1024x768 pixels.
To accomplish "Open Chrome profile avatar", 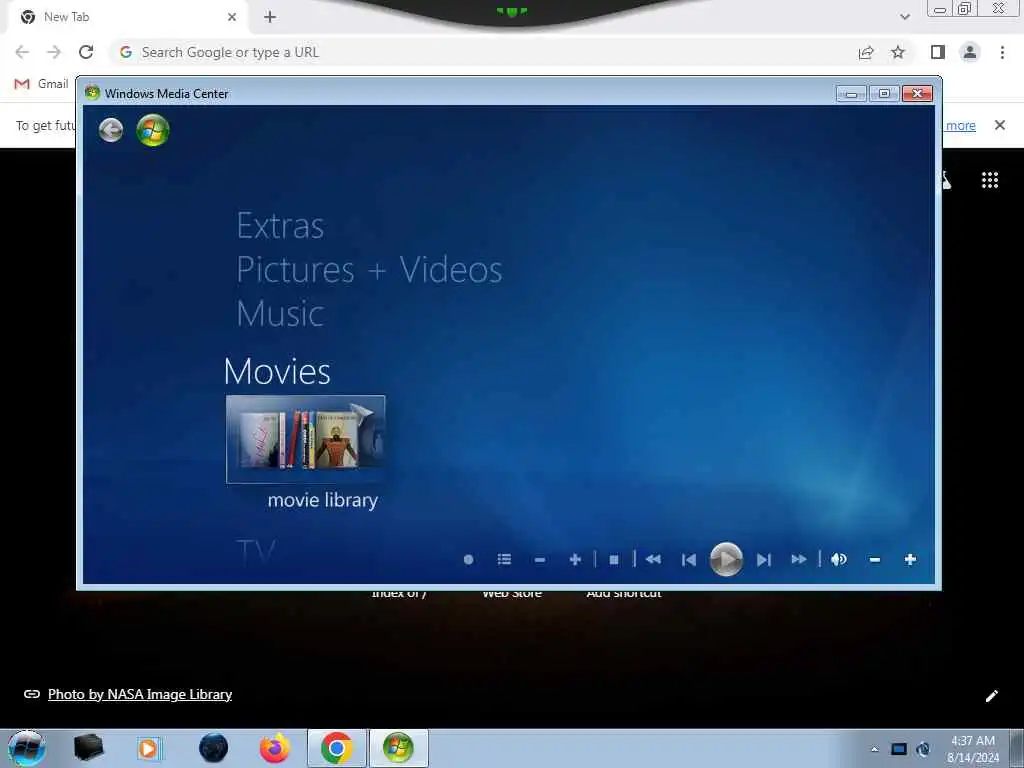I will point(970,52).
